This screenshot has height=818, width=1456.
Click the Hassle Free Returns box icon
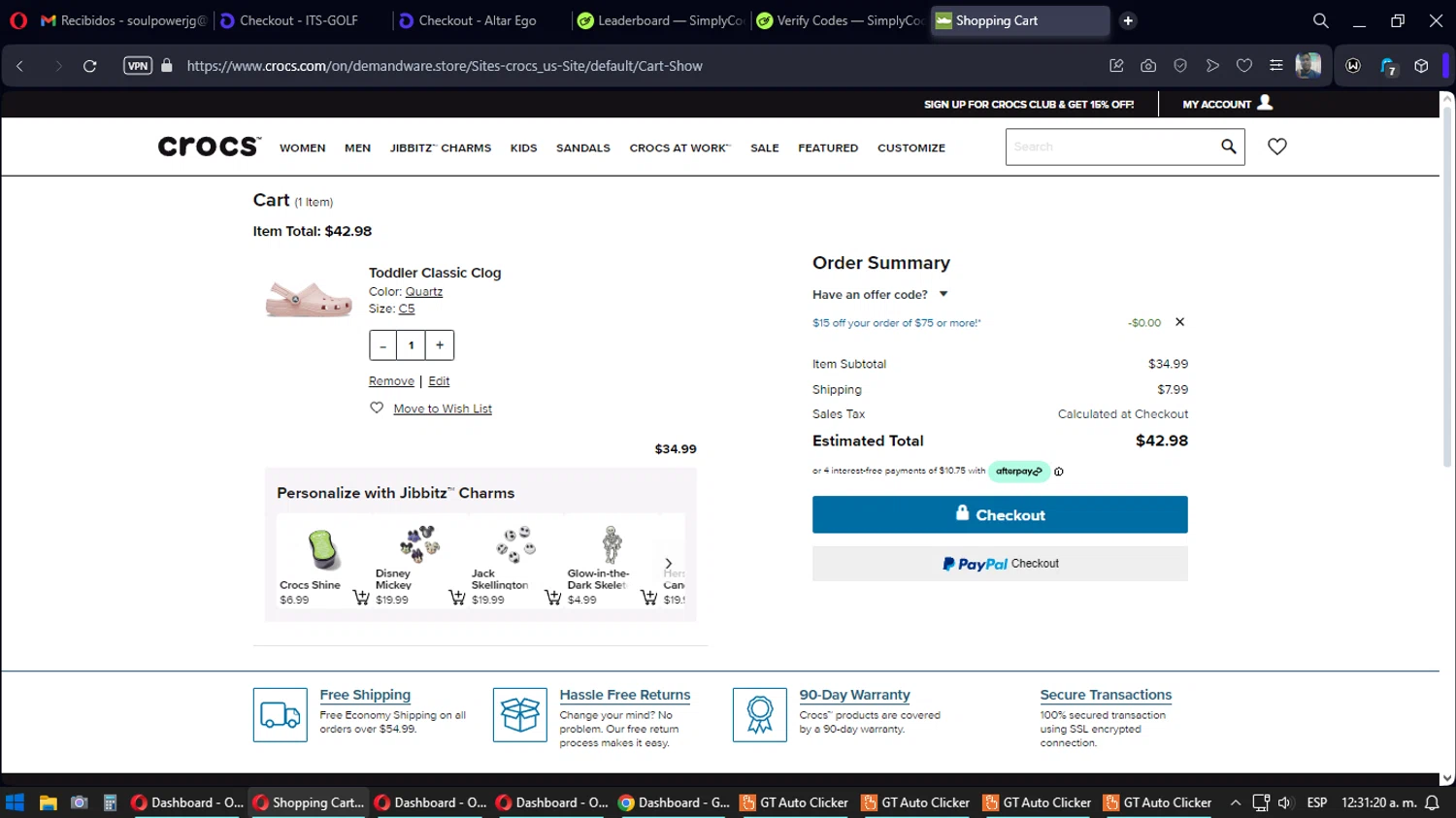tap(520, 715)
